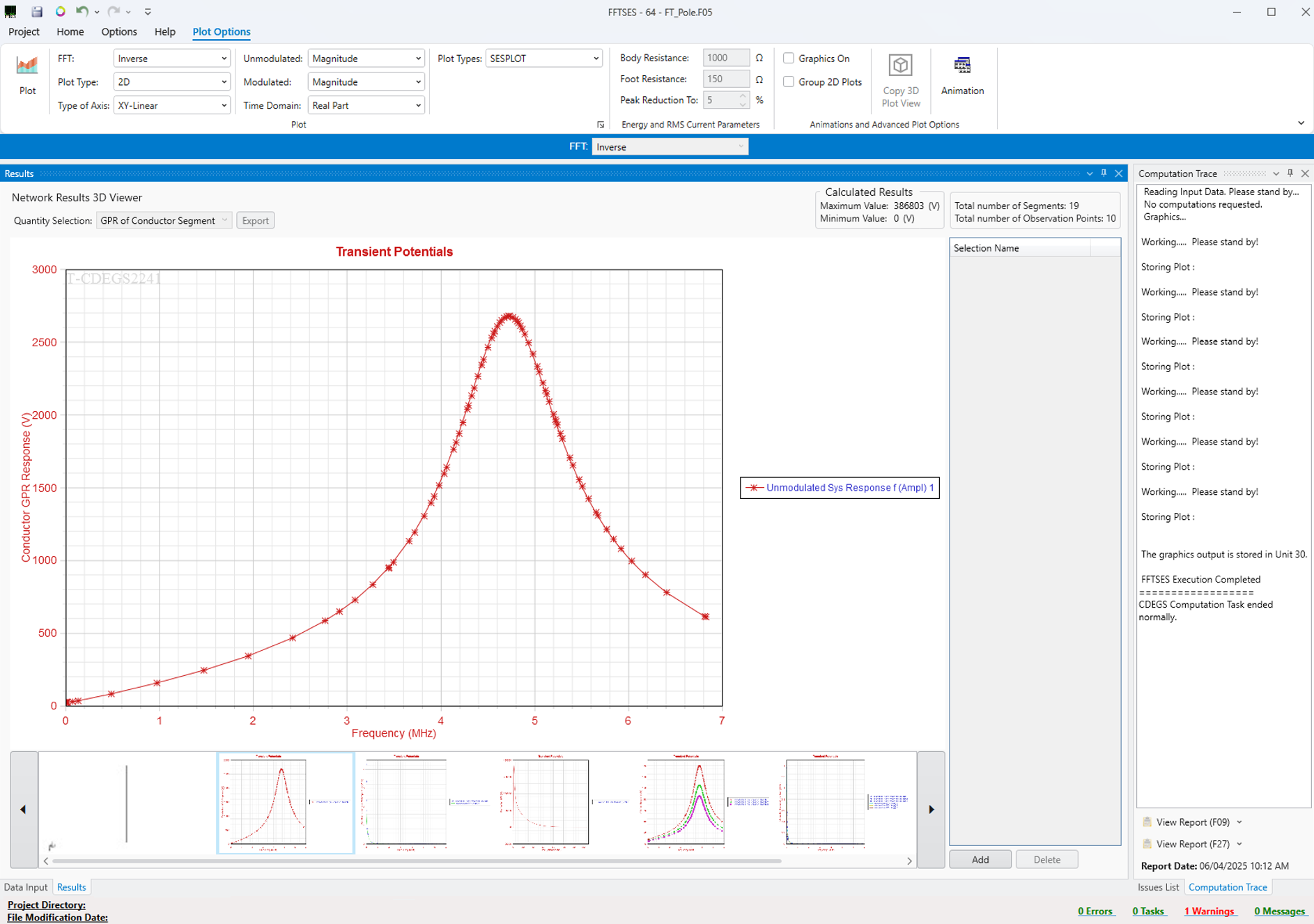
Task: Select the vertical line structure thumbnail
Action: tap(126, 803)
